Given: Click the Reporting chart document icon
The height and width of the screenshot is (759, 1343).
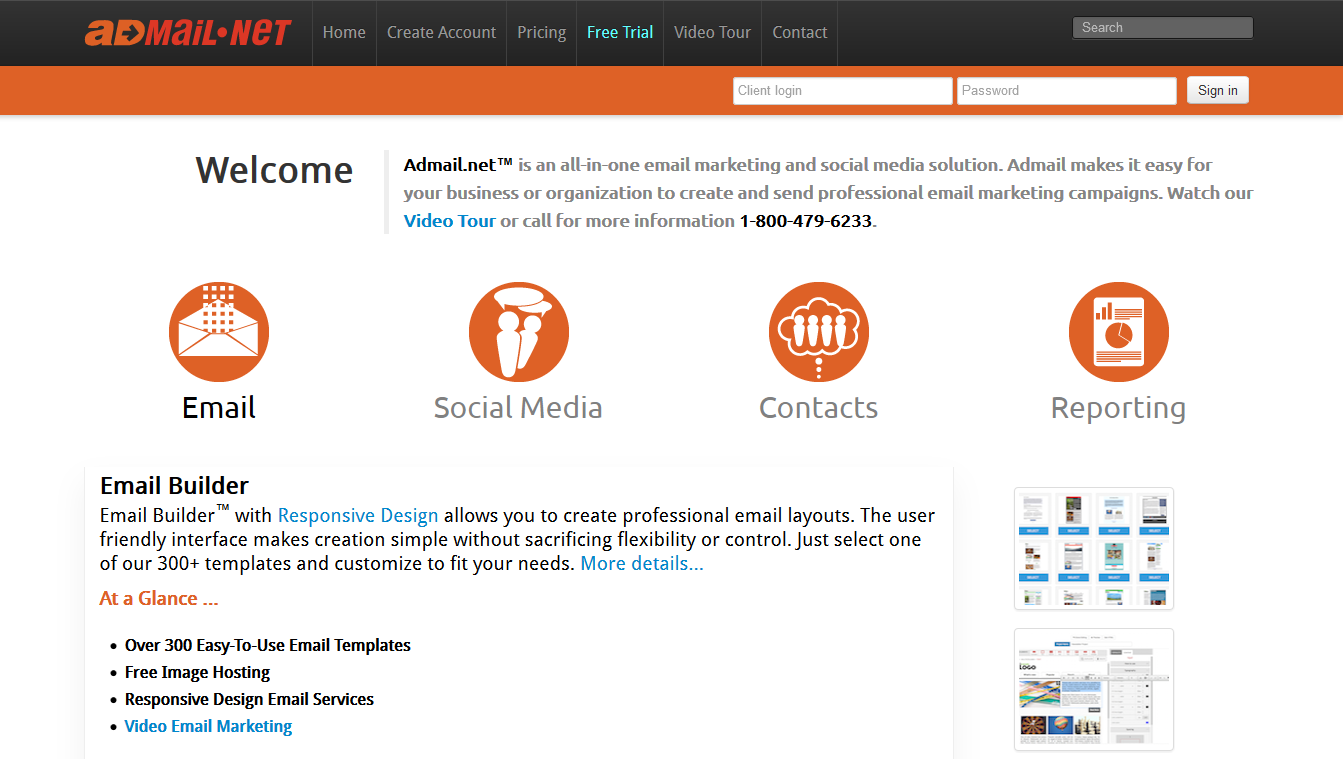Looking at the screenshot, I should (x=1118, y=332).
